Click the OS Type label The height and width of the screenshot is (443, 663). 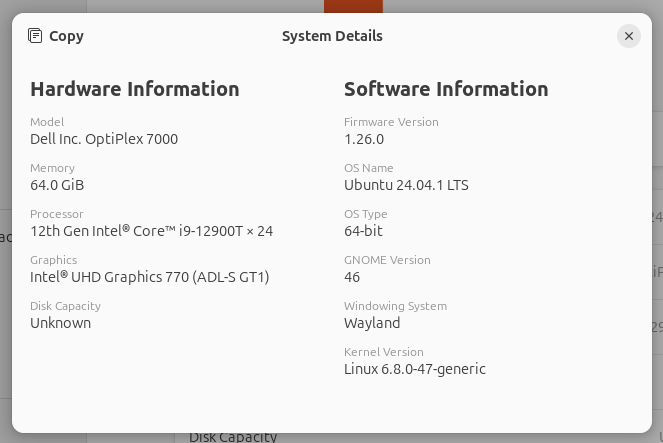366,214
